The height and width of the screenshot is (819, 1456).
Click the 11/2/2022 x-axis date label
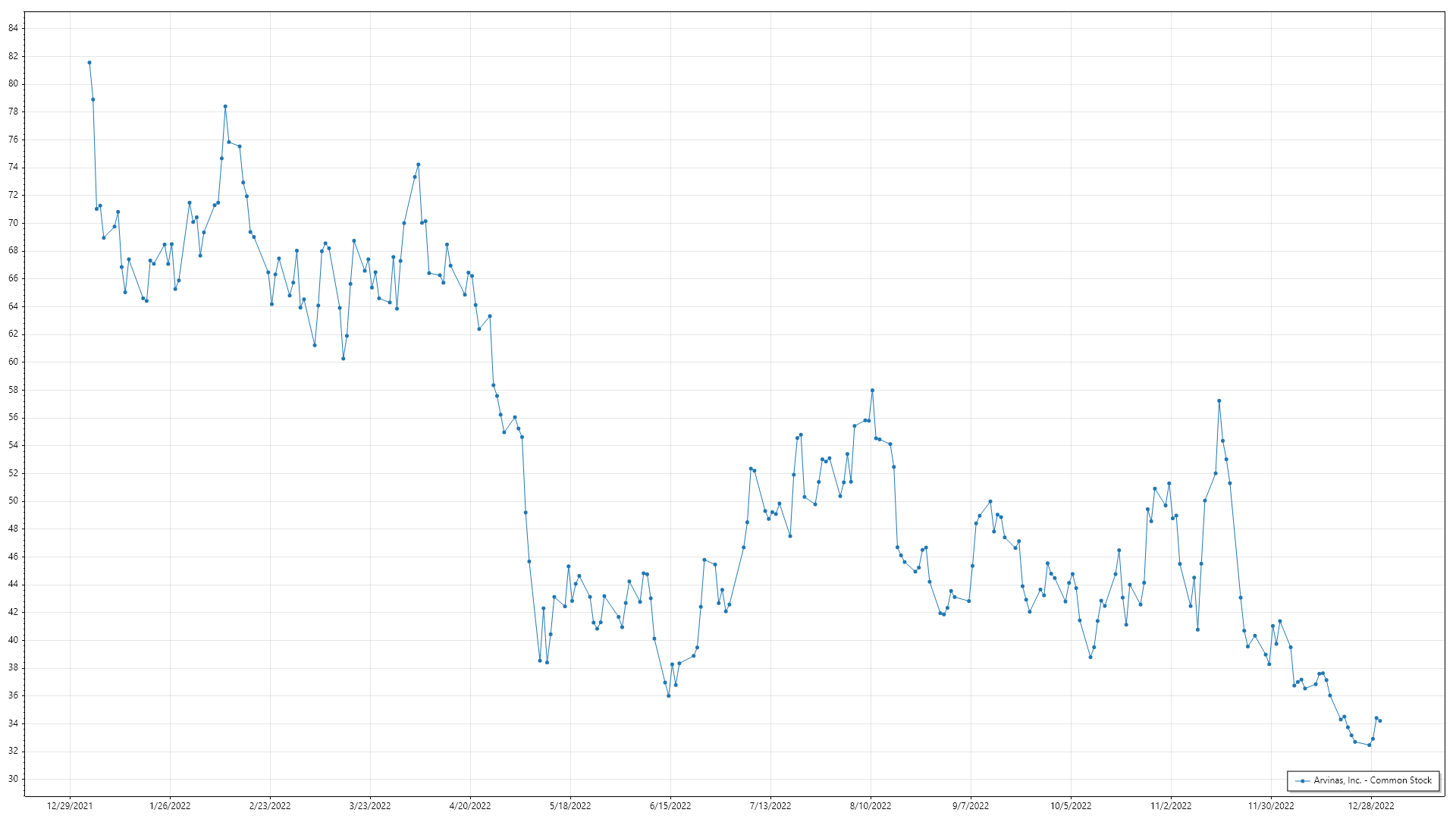click(x=1171, y=806)
